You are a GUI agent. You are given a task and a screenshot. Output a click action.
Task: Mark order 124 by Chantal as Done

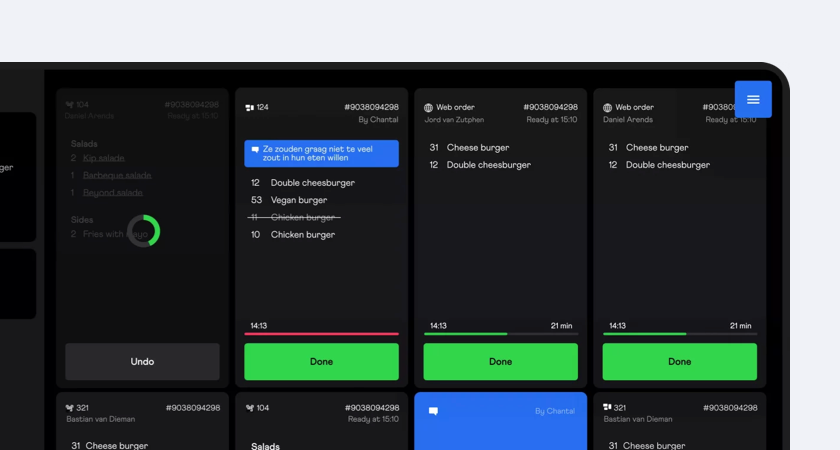[321, 362]
